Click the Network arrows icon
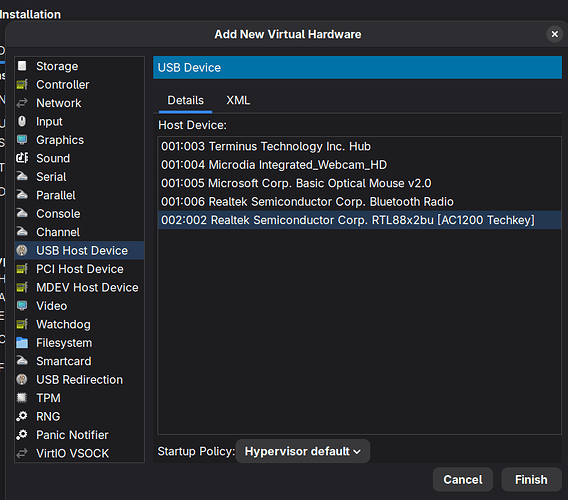 pyautogui.click(x=22, y=103)
